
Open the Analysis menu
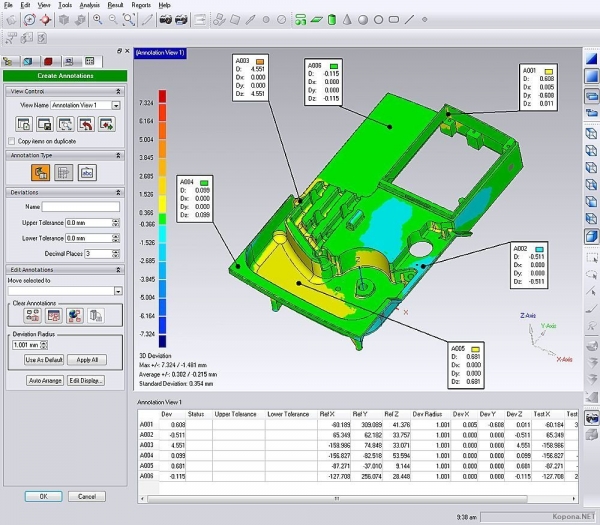pos(89,5)
